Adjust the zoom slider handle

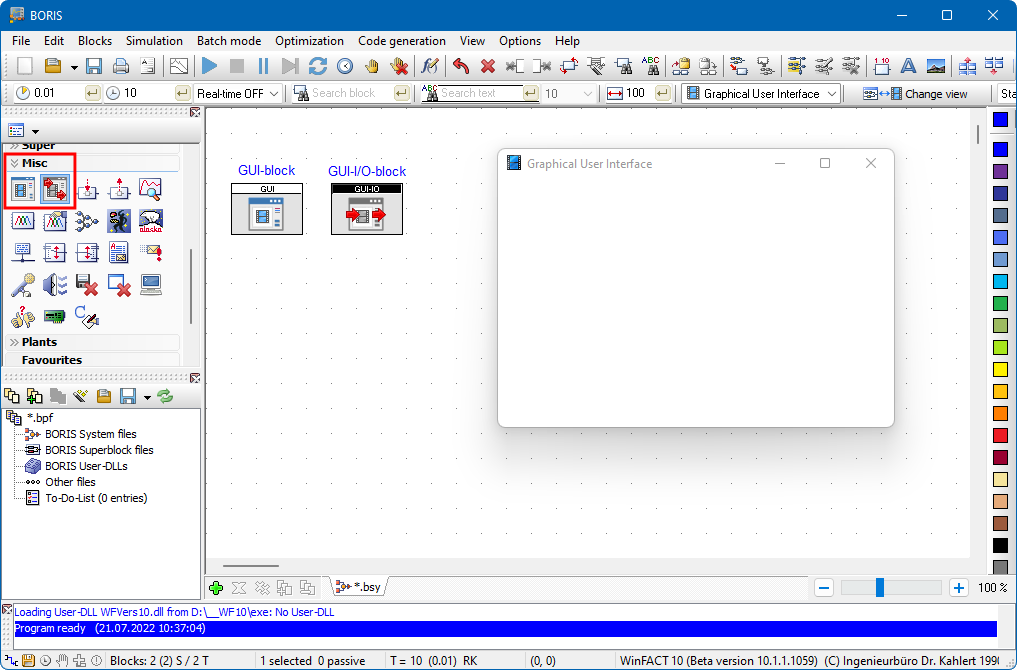click(x=879, y=588)
